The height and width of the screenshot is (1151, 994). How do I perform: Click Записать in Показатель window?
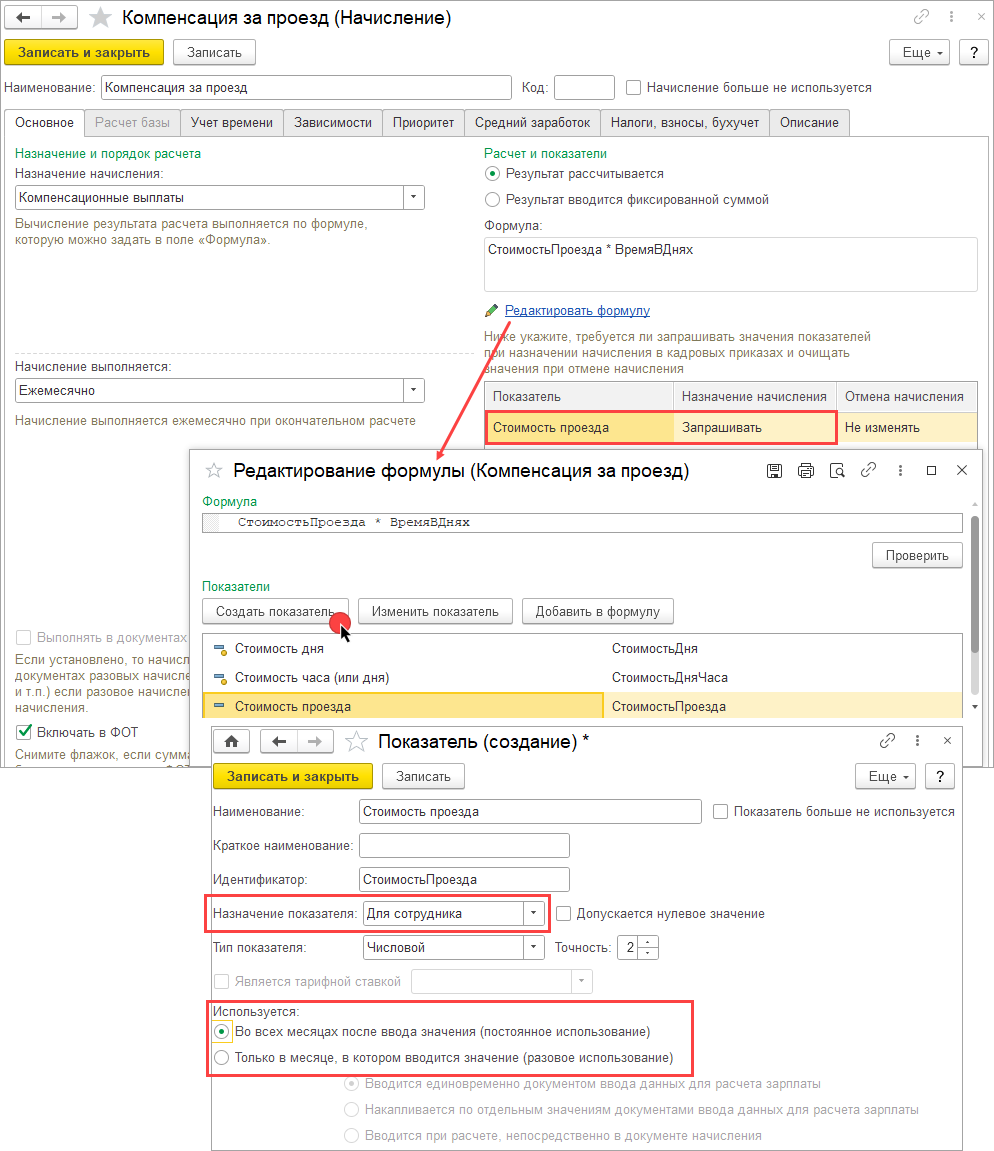click(x=424, y=776)
